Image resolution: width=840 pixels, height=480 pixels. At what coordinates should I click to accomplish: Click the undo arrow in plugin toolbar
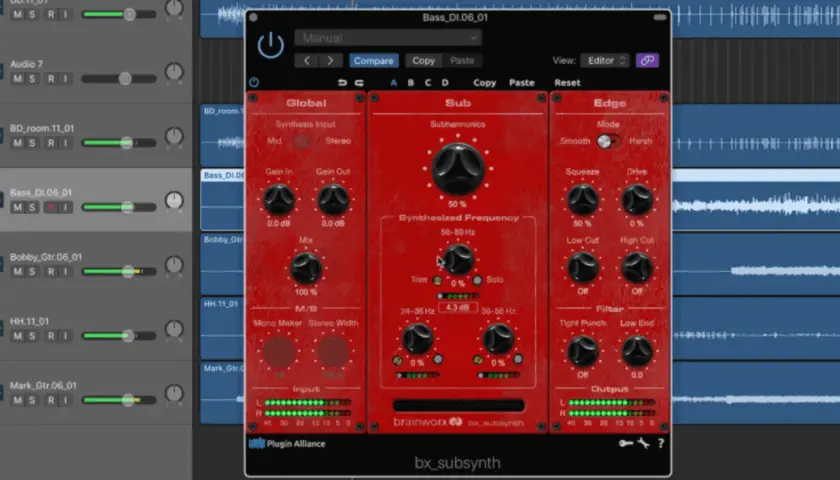coord(342,82)
